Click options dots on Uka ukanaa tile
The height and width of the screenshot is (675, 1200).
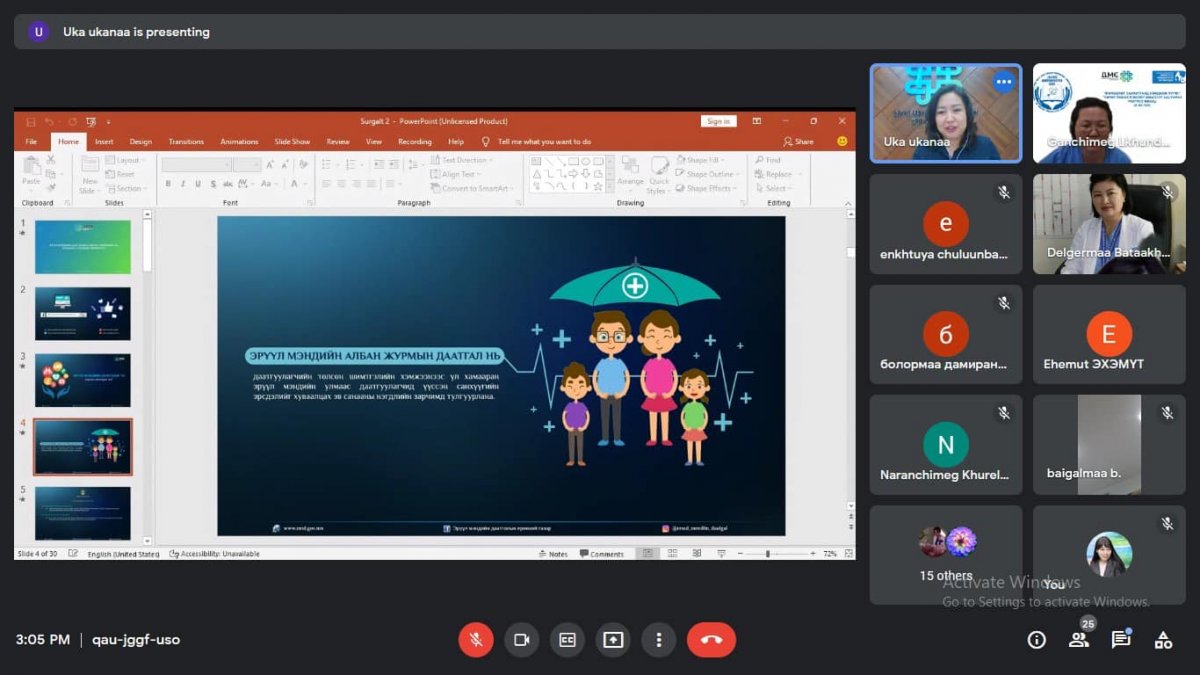click(x=1003, y=83)
